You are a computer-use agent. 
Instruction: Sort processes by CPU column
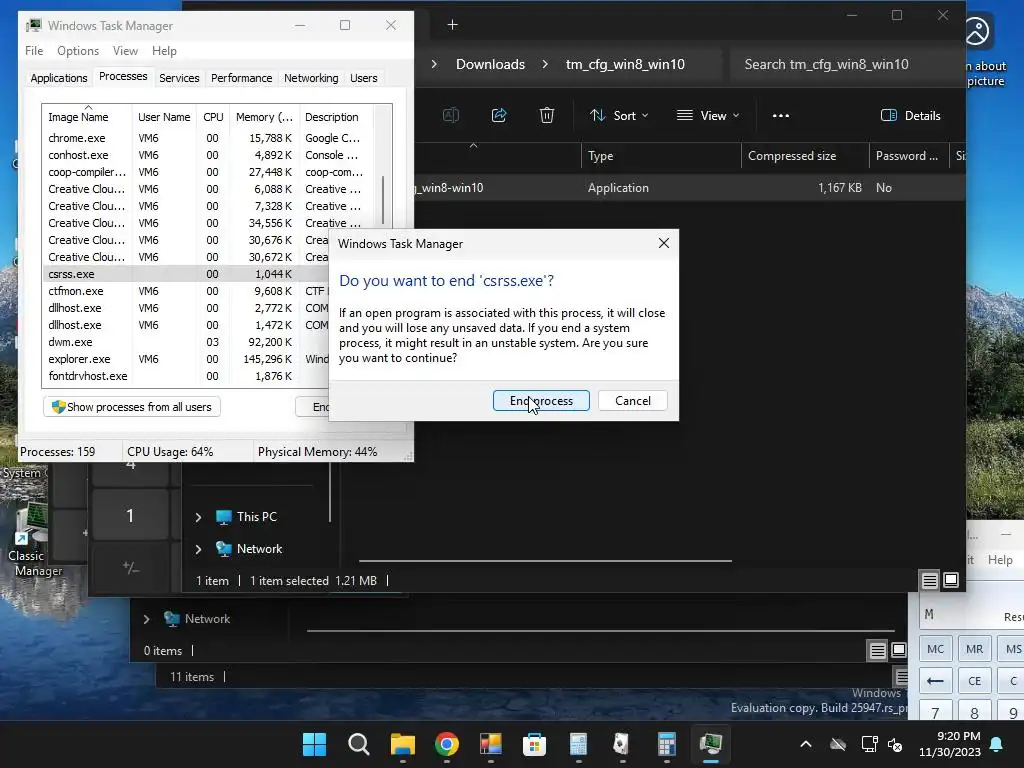coord(213,117)
